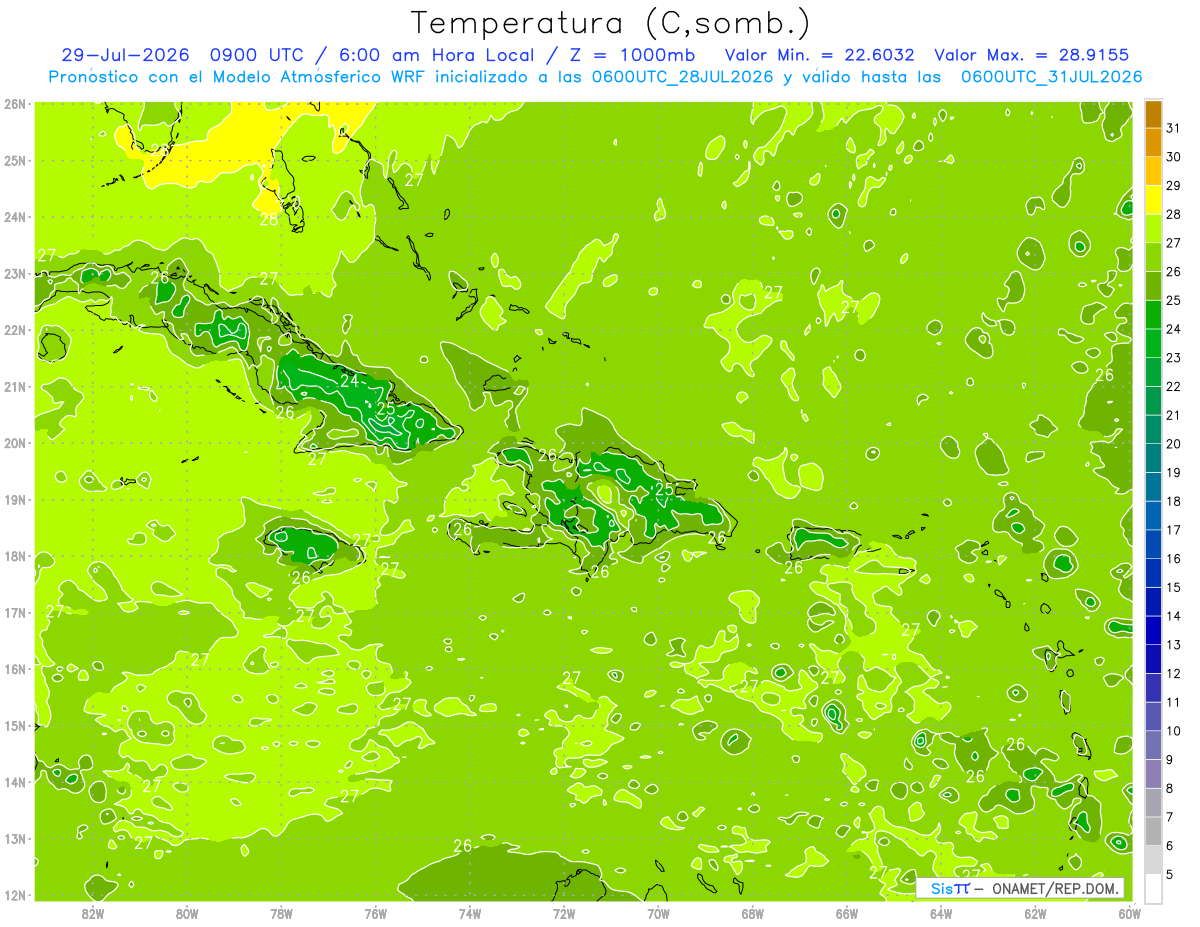Select '0600UTC_31JUL2026' valid-until time text
1200x927 pixels.
pyautogui.click(x=1051, y=76)
